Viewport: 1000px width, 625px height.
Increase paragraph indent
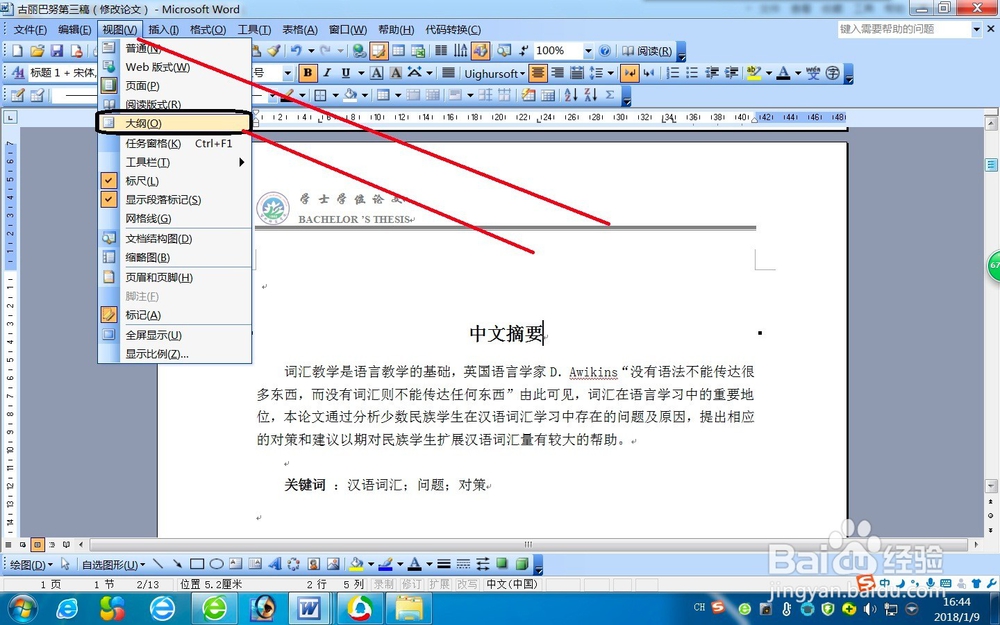pos(732,73)
